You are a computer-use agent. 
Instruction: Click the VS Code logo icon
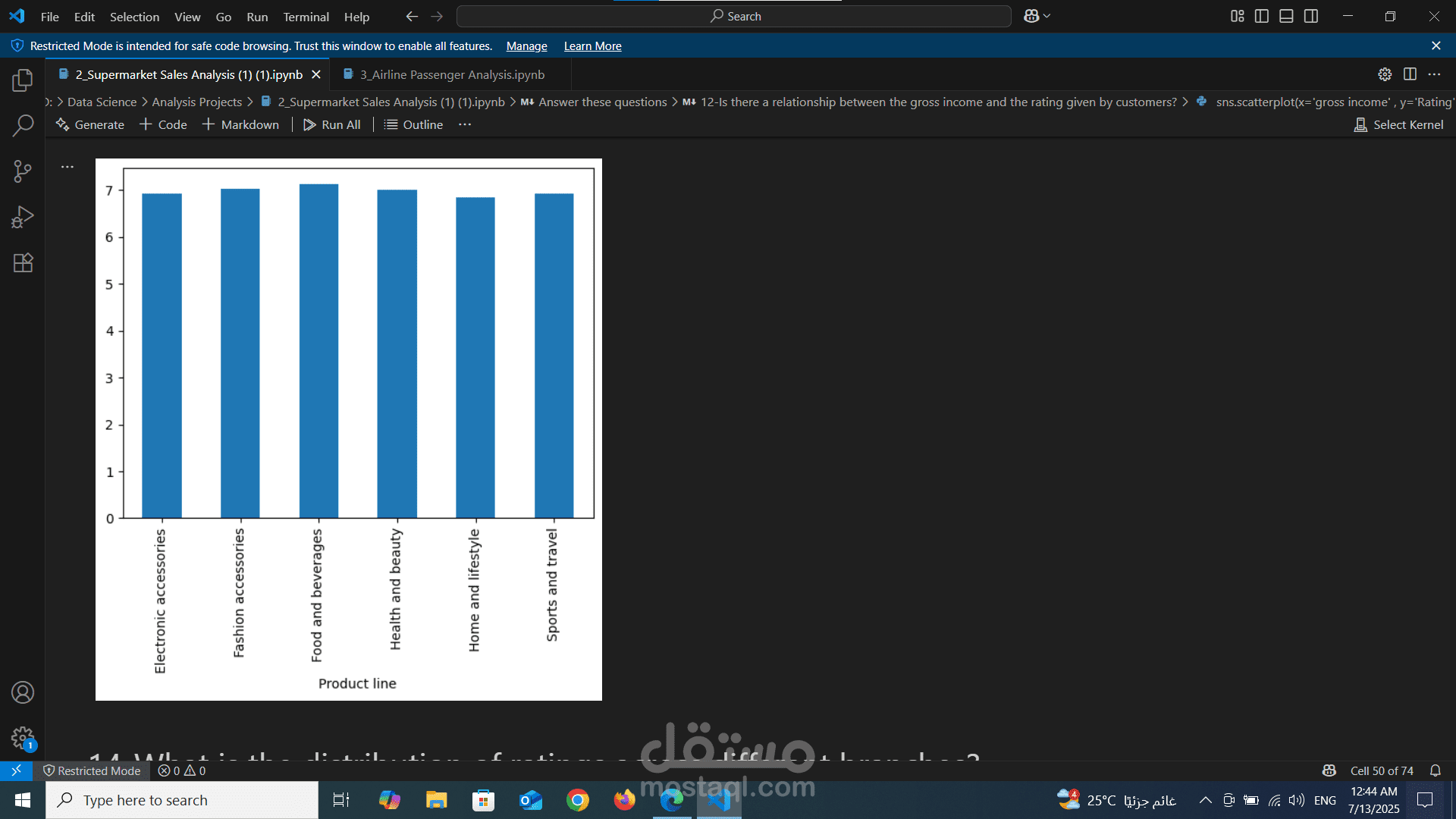(17, 16)
